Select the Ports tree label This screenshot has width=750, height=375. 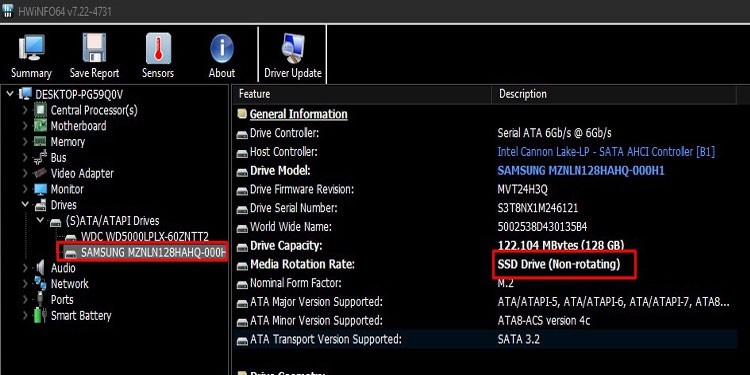pos(62,300)
